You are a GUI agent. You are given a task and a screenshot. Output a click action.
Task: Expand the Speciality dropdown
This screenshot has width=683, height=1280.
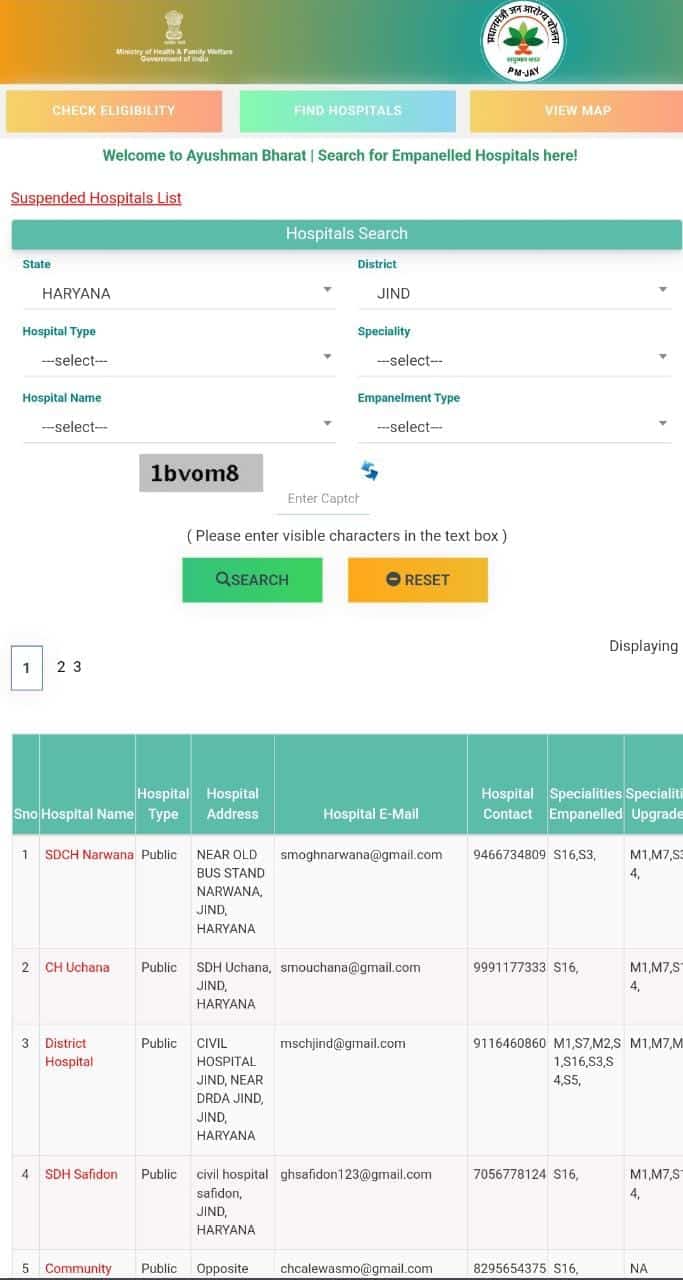point(513,360)
